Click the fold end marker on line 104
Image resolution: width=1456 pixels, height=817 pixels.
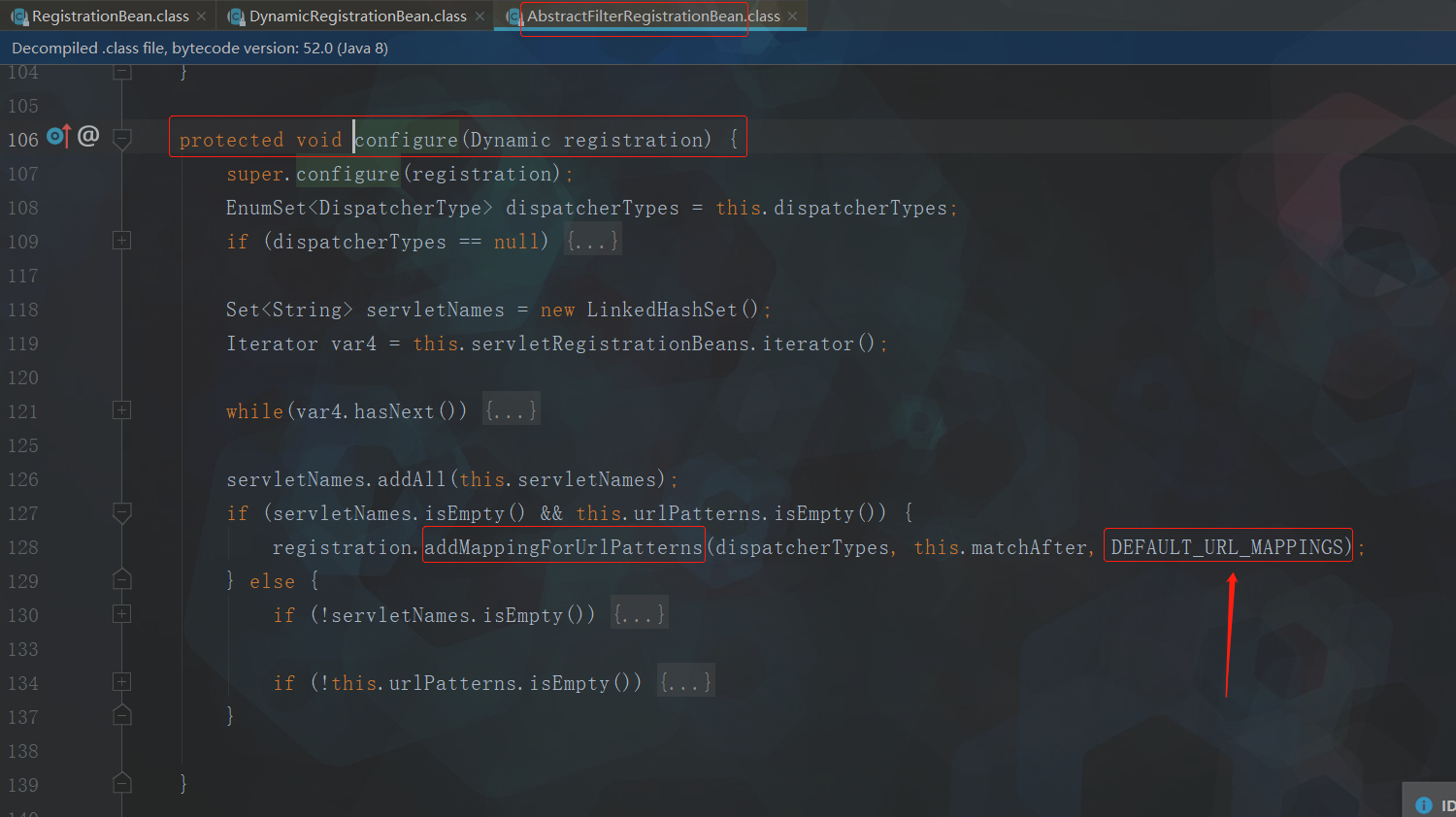click(x=122, y=72)
